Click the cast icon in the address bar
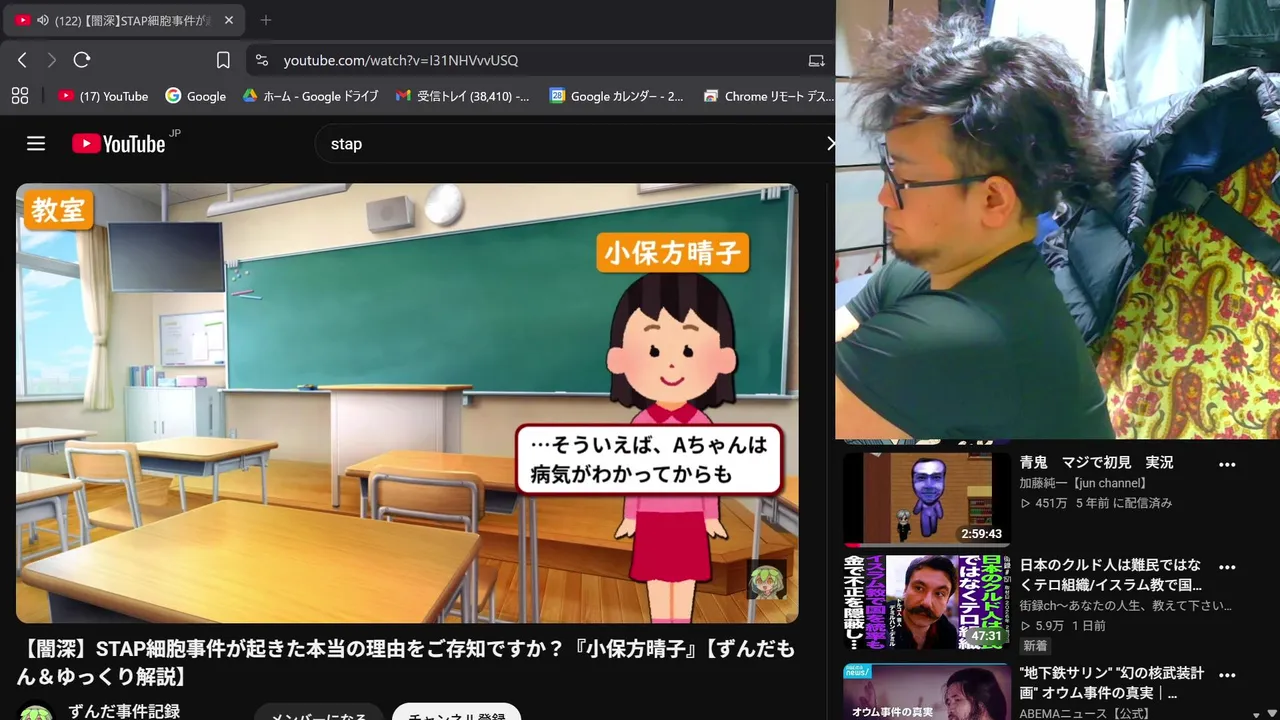Image resolution: width=1280 pixels, height=720 pixels. pyautogui.click(x=817, y=60)
